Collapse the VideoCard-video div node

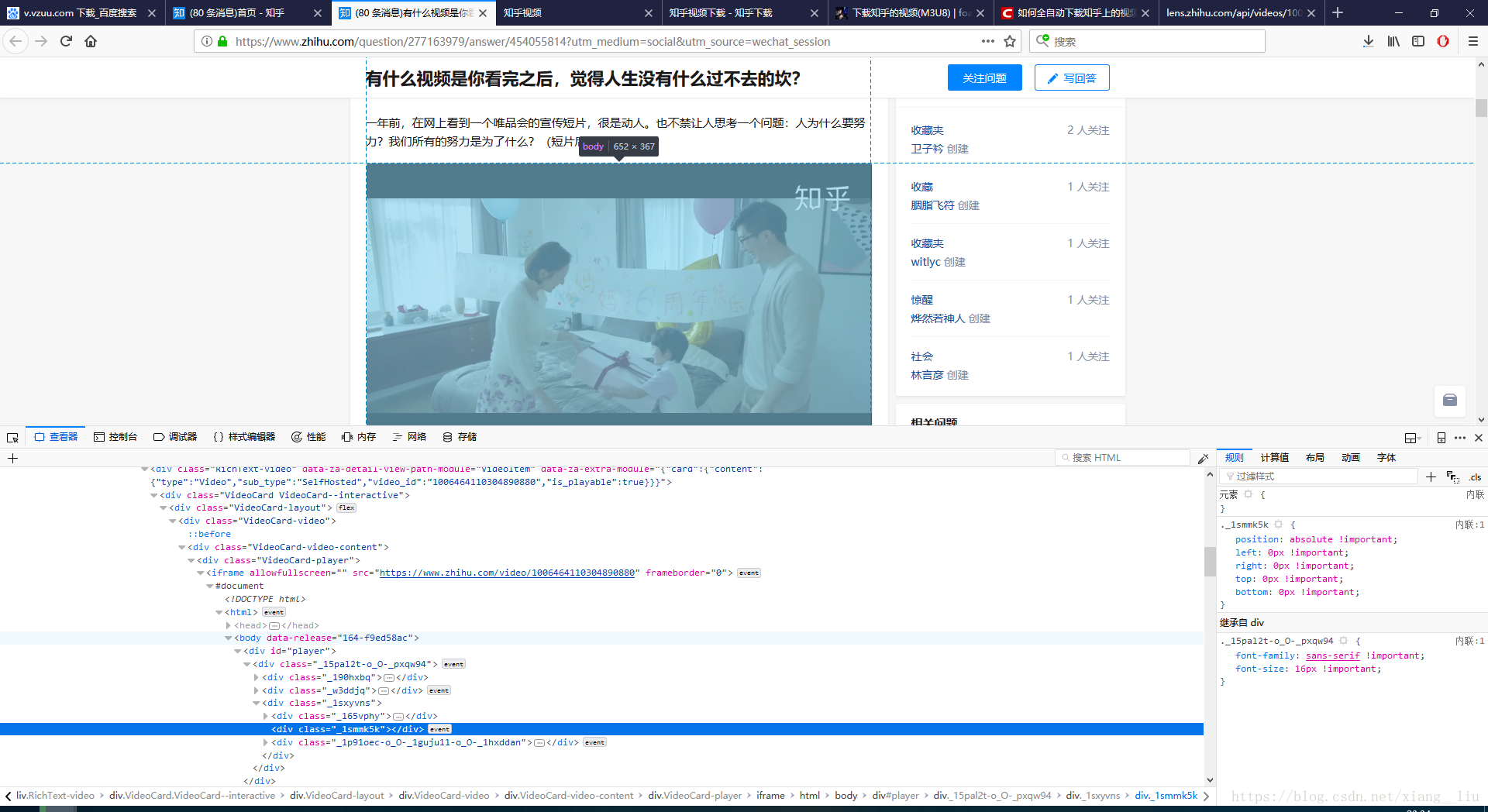tap(173, 521)
